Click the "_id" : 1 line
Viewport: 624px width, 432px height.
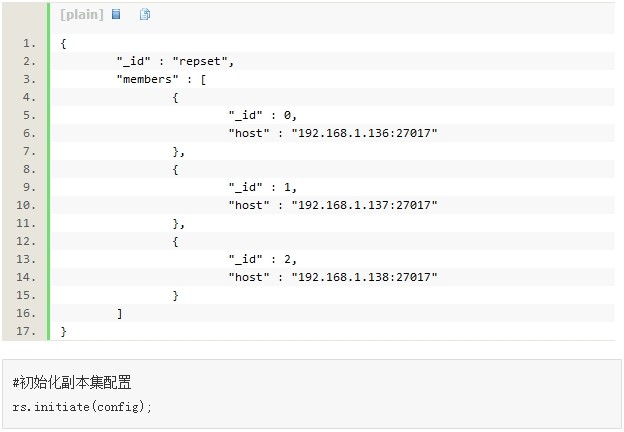pos(263,187)
